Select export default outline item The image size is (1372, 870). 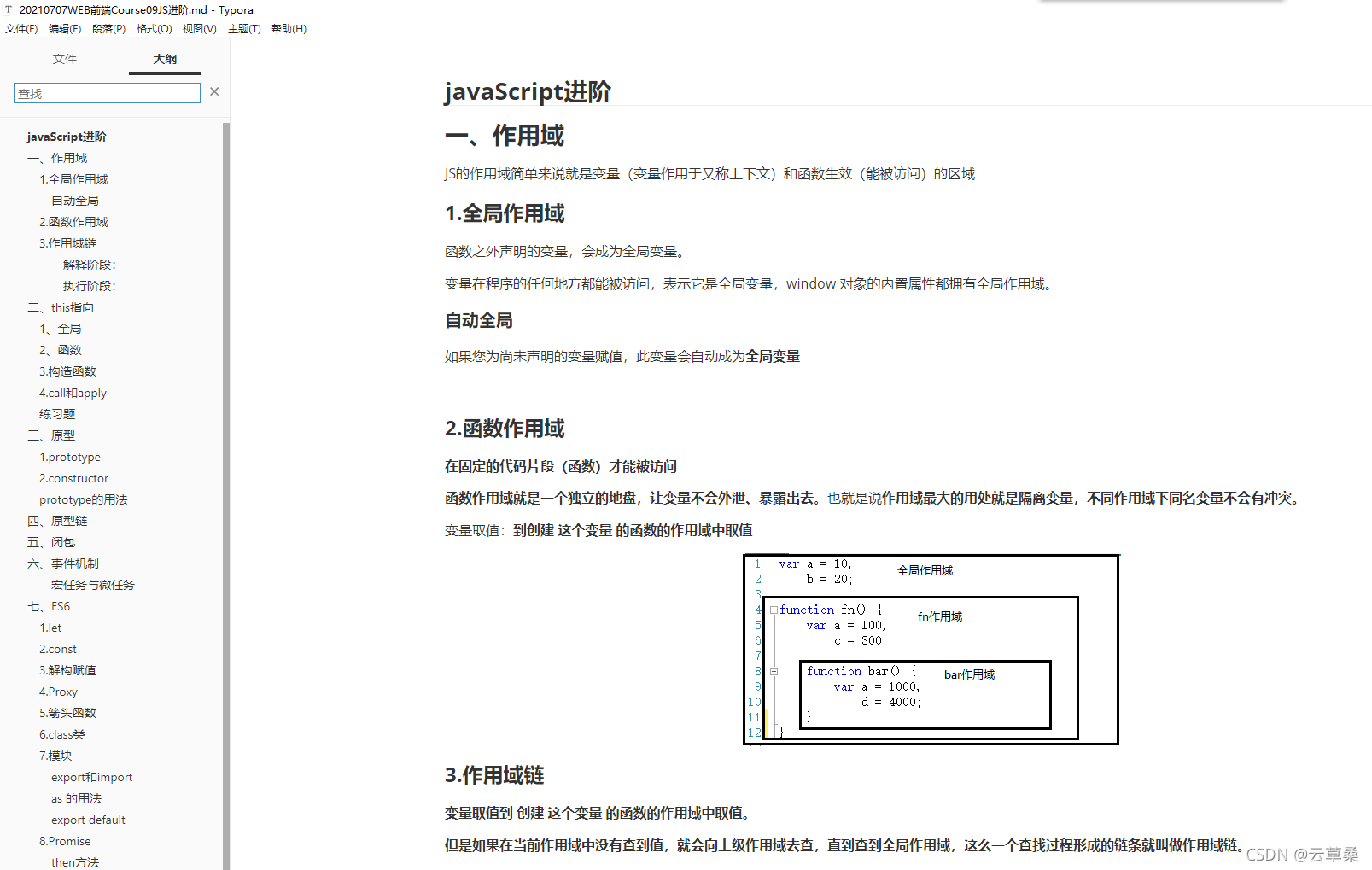point(88,820)
